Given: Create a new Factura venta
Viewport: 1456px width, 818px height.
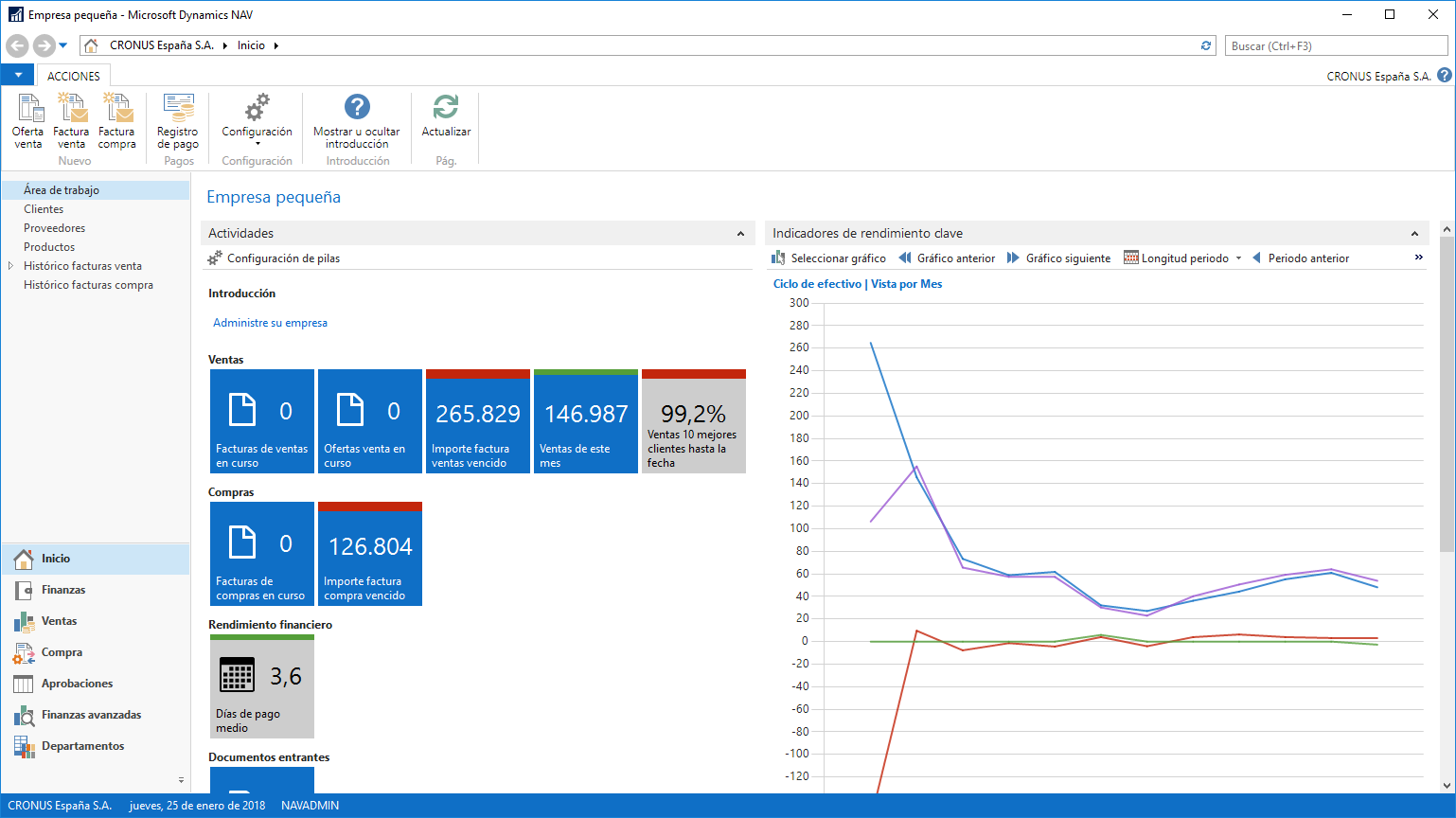Looking at the screenshot, I should [x=71, y=121].
